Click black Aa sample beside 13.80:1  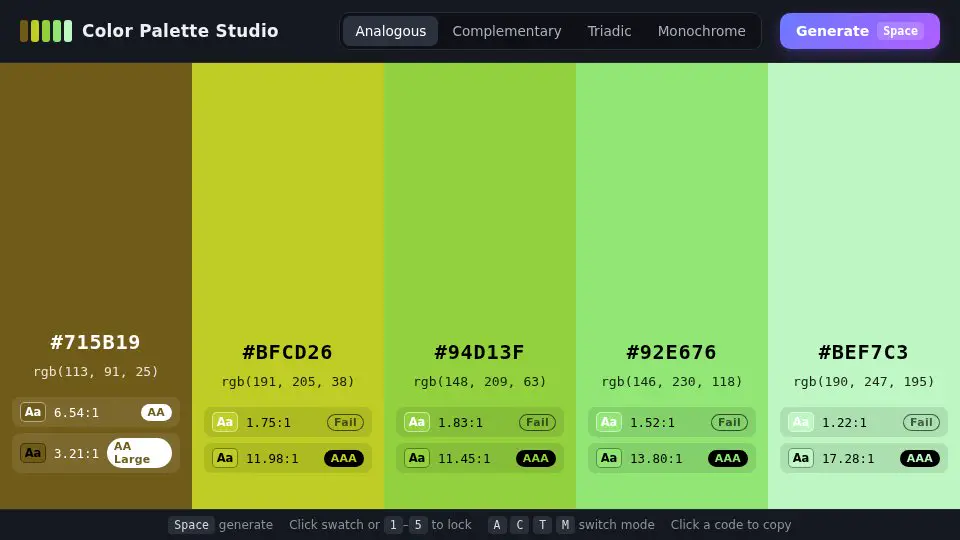[609, 458]
